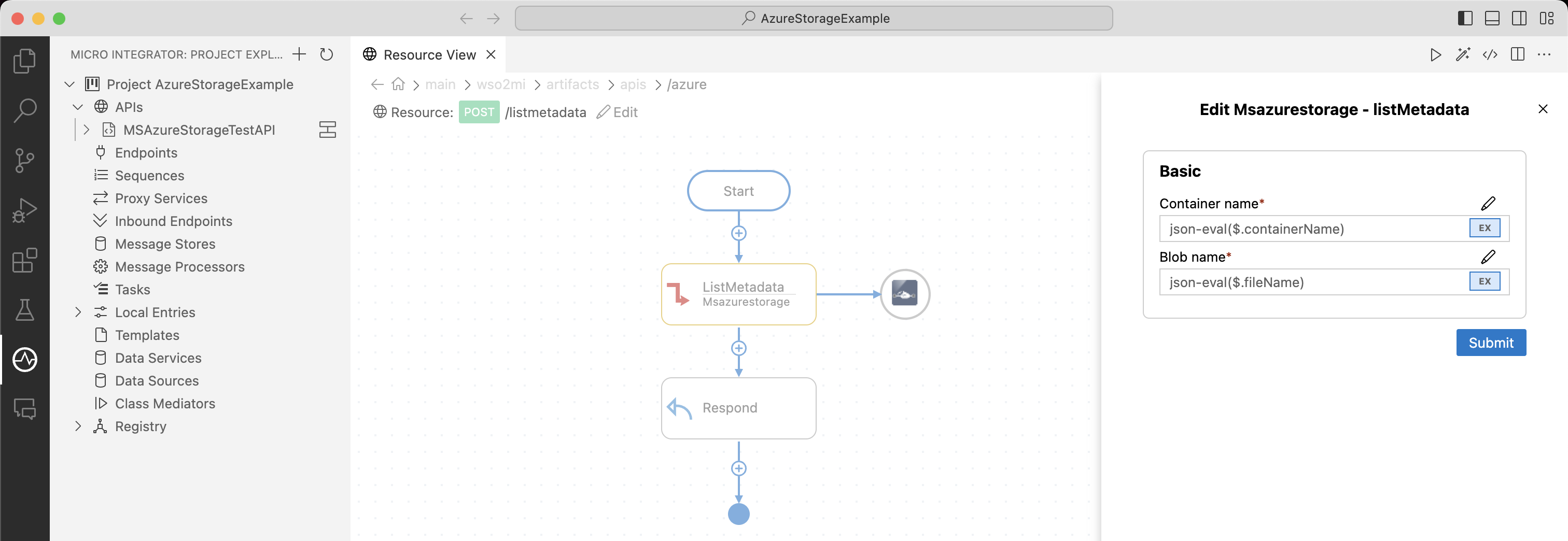Navigate forward in editor history
The width and height of the screenshot is (1568, 541).
(494, 18)
